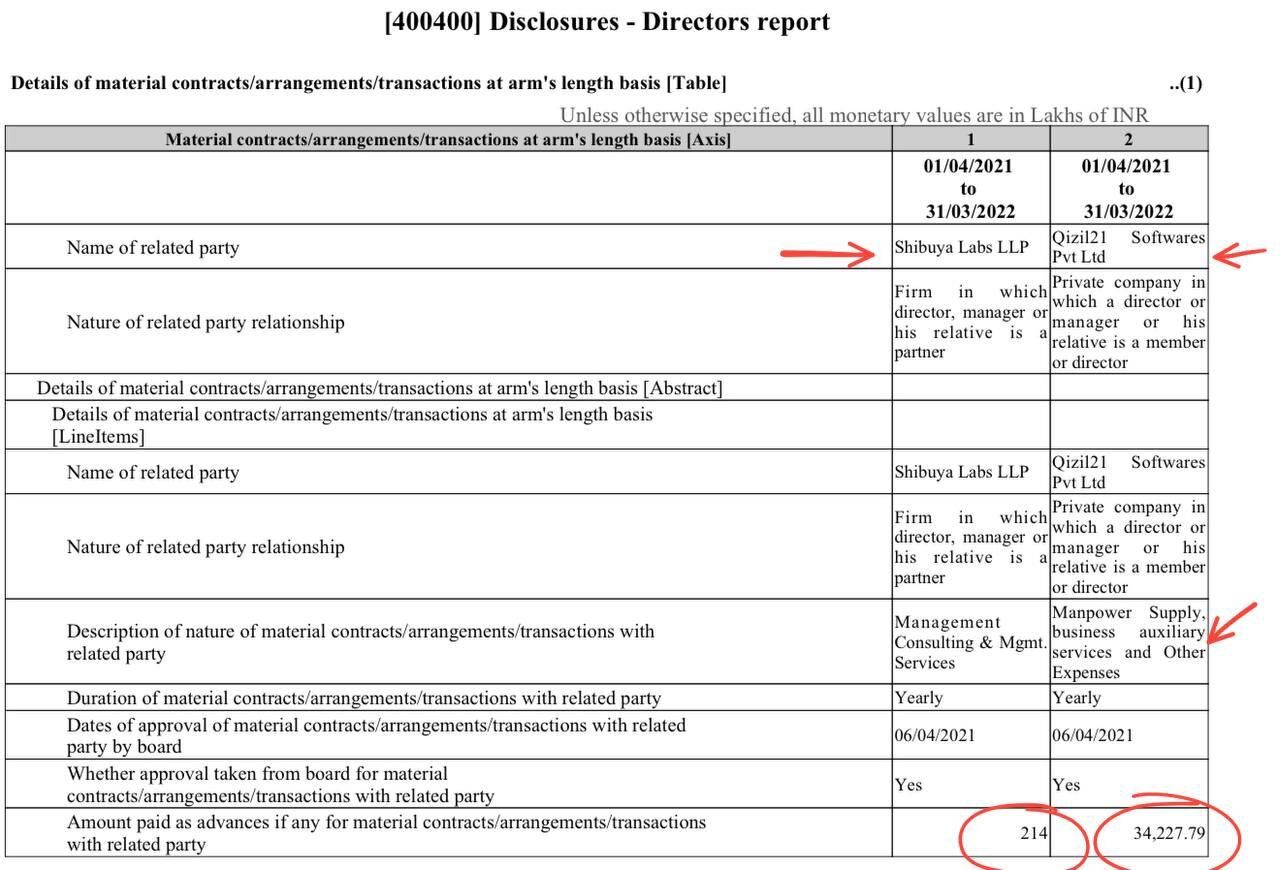Click "Shibuya Labs LLP" in the row under LineItems
1280x870 pixels.
point(961,472)
